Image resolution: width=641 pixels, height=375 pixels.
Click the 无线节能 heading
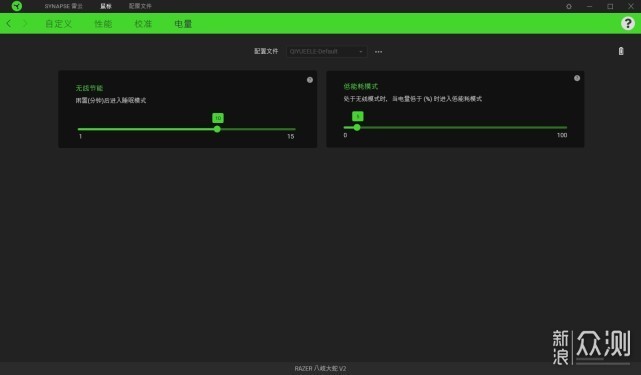point(89,88)
